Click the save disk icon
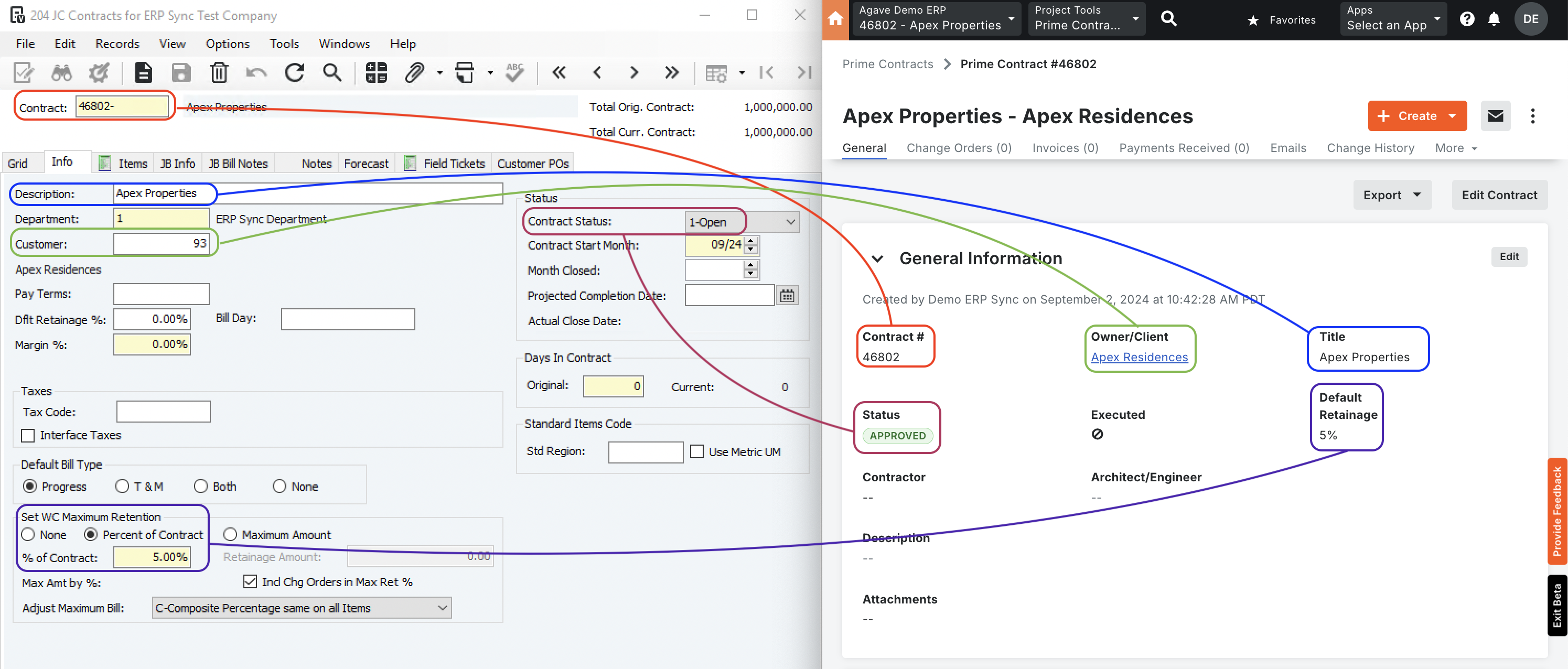Viewport: 1568px width, 669px height. (x=181, y=72)
